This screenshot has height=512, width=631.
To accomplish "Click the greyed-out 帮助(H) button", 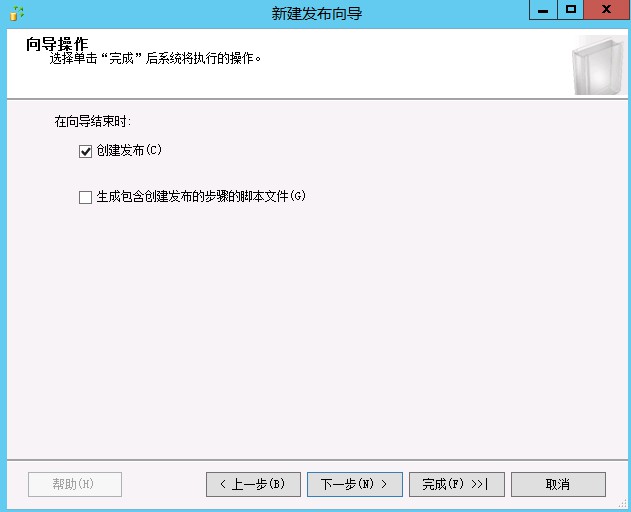I will (x=74, y=484).
